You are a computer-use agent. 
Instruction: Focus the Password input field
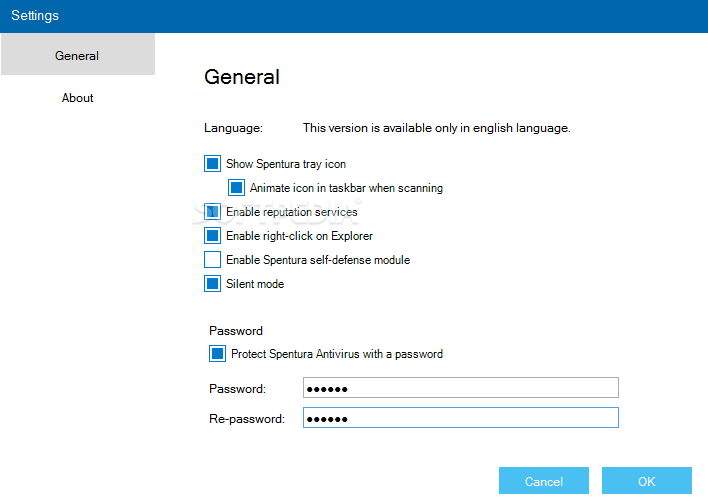tap(461, 388)
